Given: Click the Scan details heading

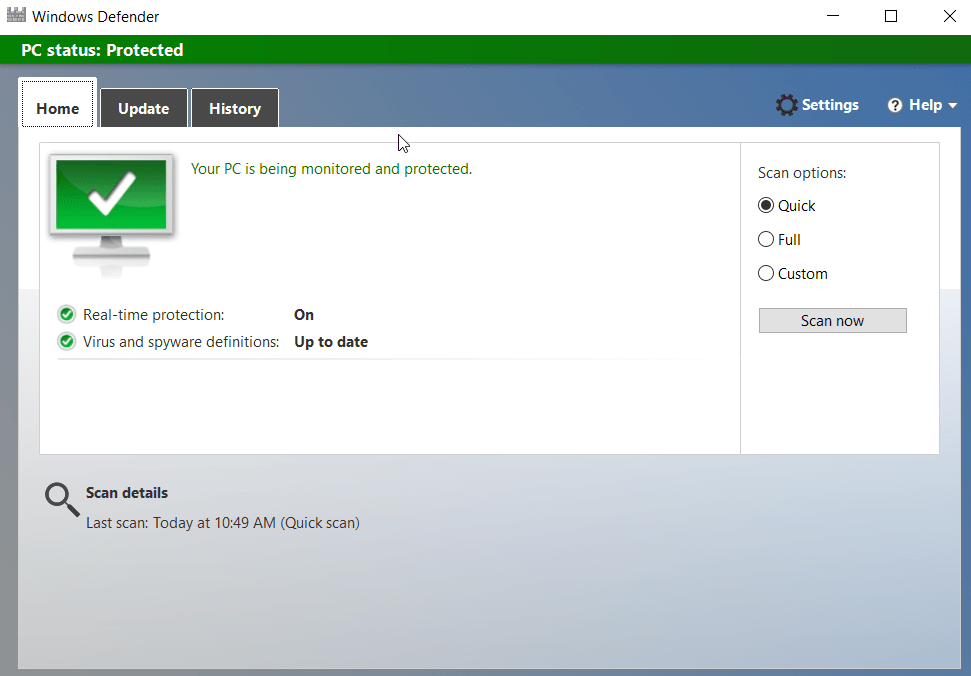Looking at the screenshot, I should [127, 493].
